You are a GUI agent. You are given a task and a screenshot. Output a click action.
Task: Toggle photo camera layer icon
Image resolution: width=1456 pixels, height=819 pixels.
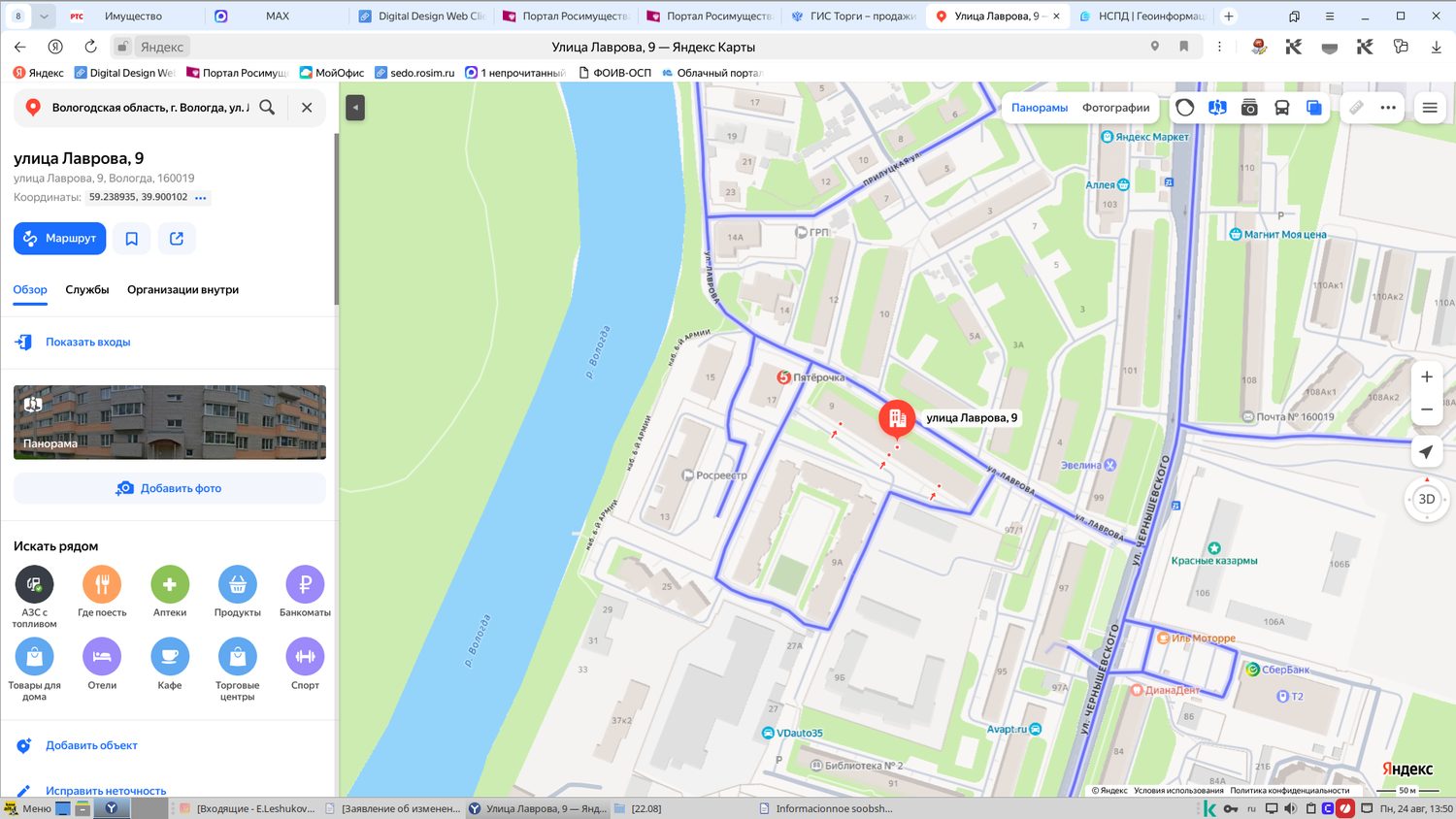click(x=1249, y=108)
